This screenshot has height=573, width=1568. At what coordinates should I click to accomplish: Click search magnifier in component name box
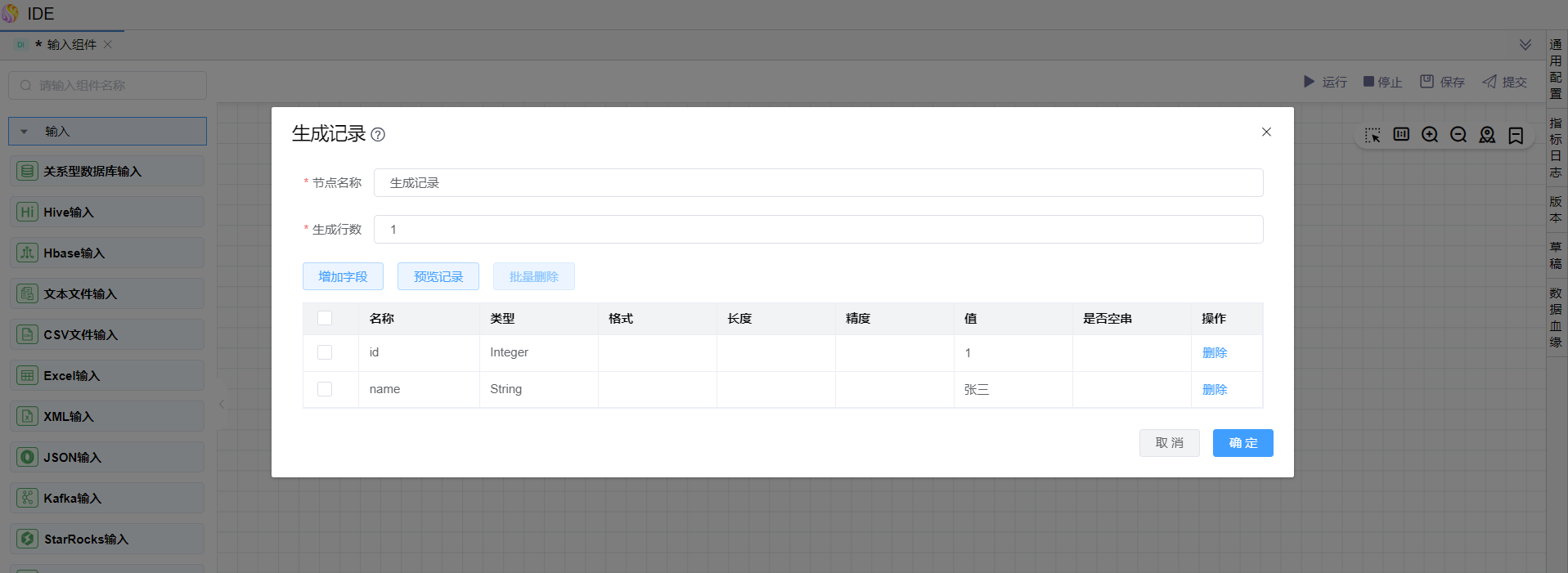(26, 85)
